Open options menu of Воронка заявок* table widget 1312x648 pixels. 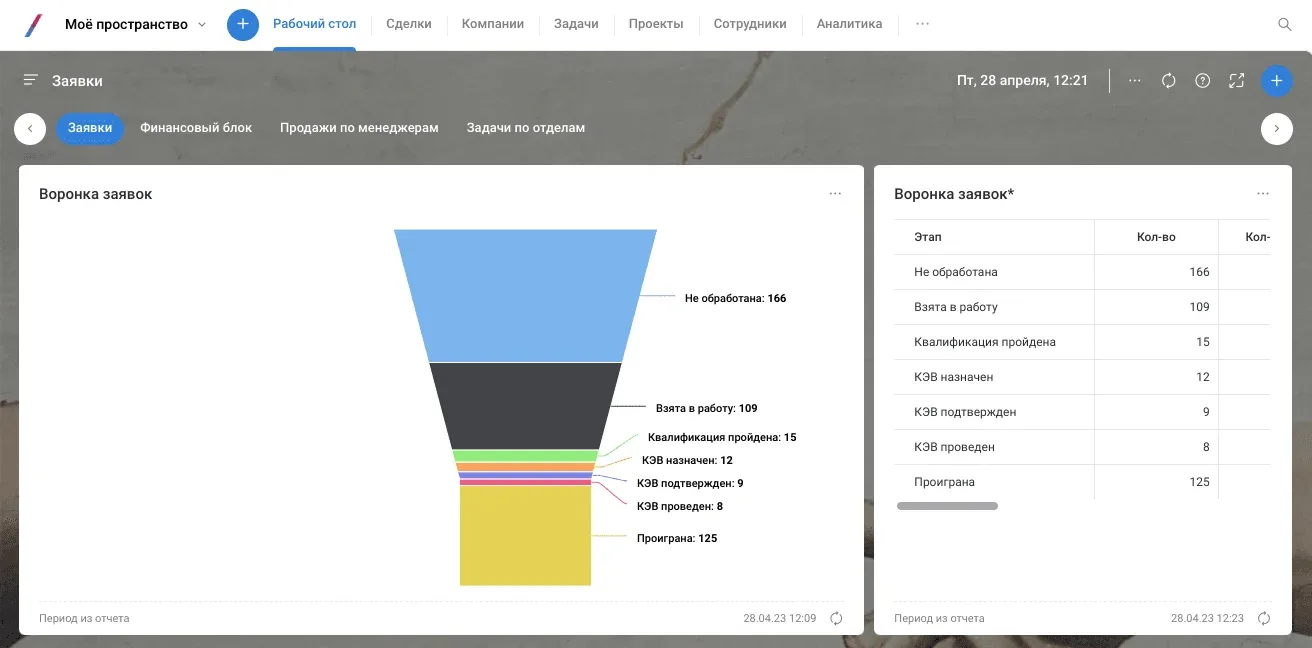[1264, 194]
